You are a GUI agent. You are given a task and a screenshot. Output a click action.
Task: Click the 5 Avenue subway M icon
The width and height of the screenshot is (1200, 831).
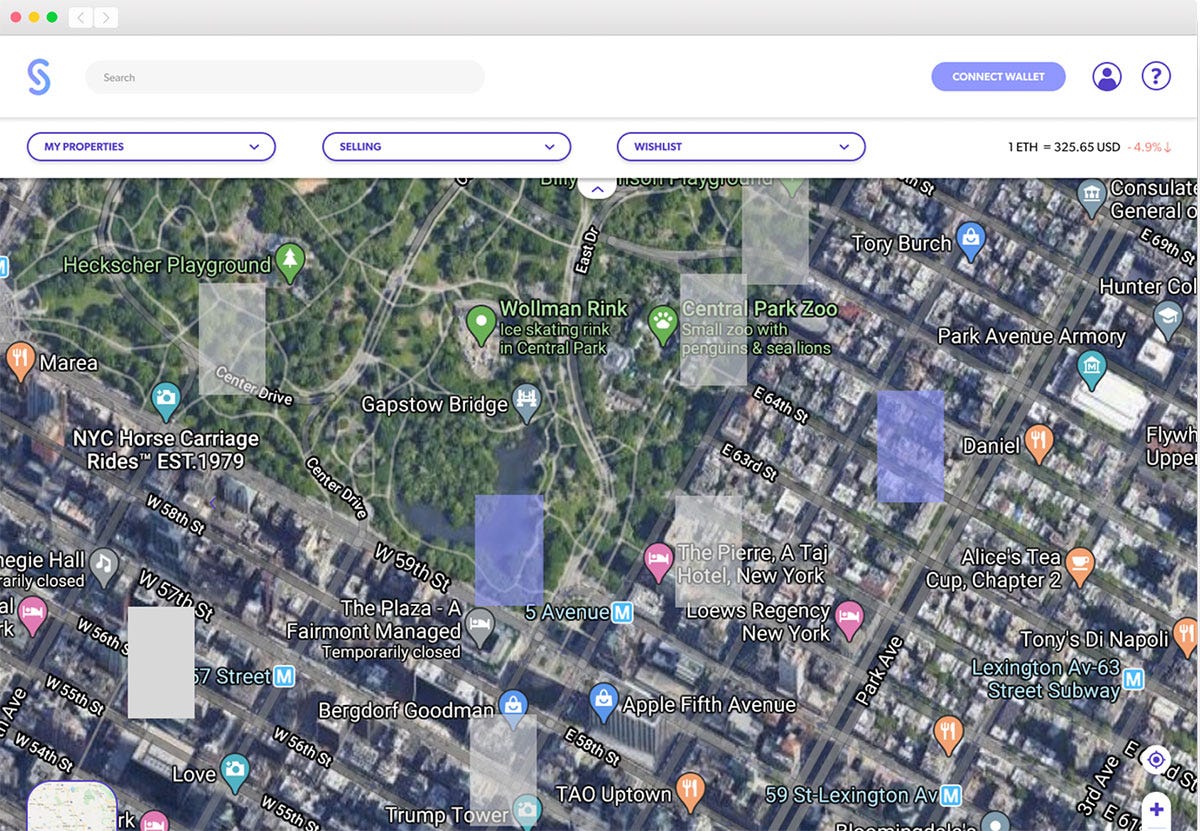(622, 612)
